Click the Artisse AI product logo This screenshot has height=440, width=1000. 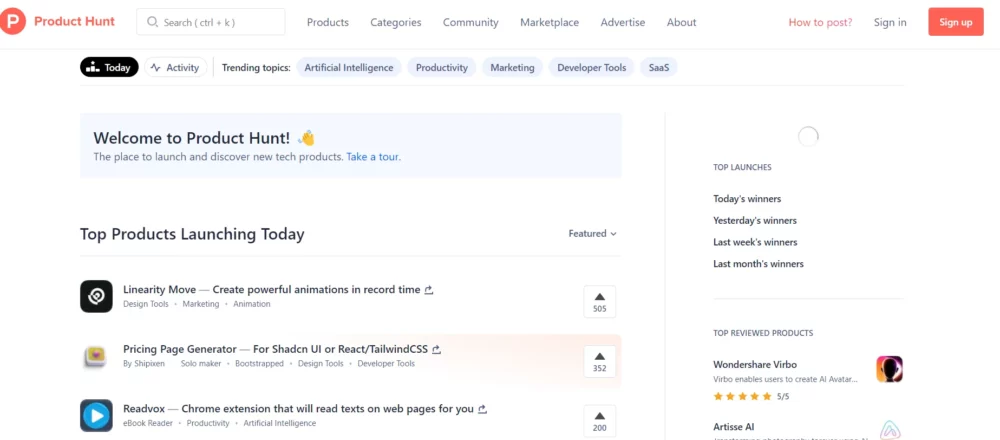pos(890,429)
